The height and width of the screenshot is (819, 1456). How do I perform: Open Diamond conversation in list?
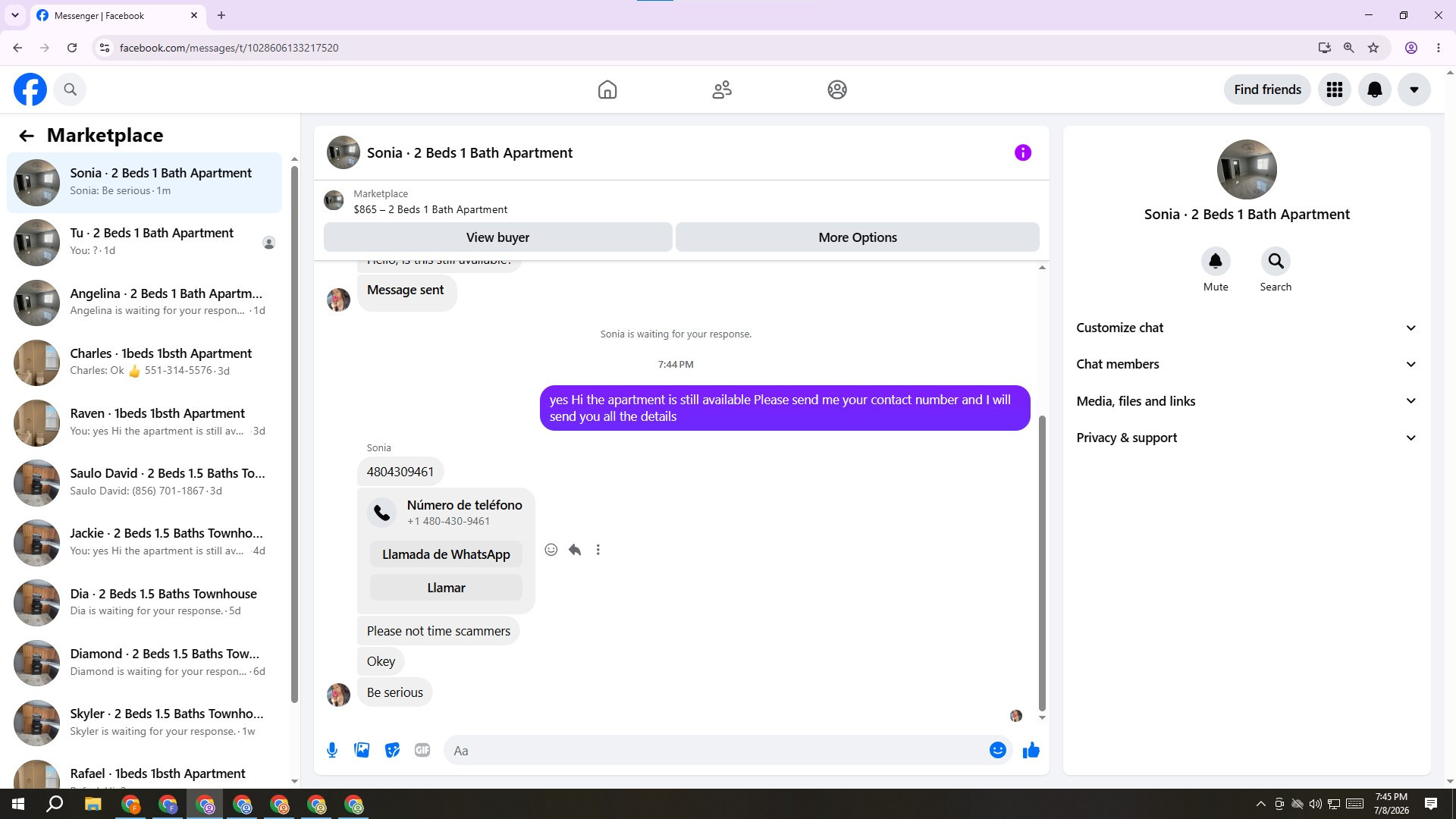(x=144, y=663)
